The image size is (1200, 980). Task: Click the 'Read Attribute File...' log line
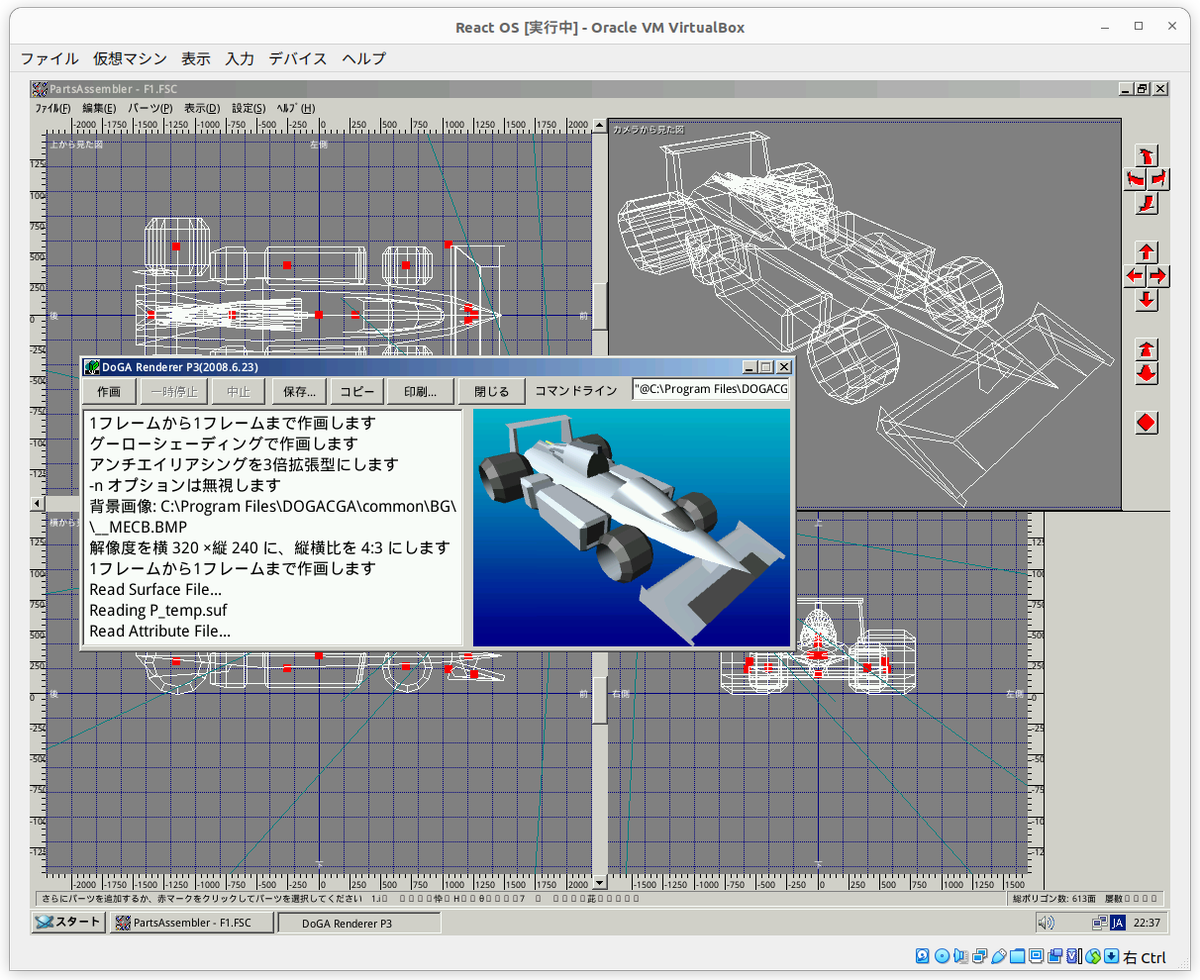[160, 631]
